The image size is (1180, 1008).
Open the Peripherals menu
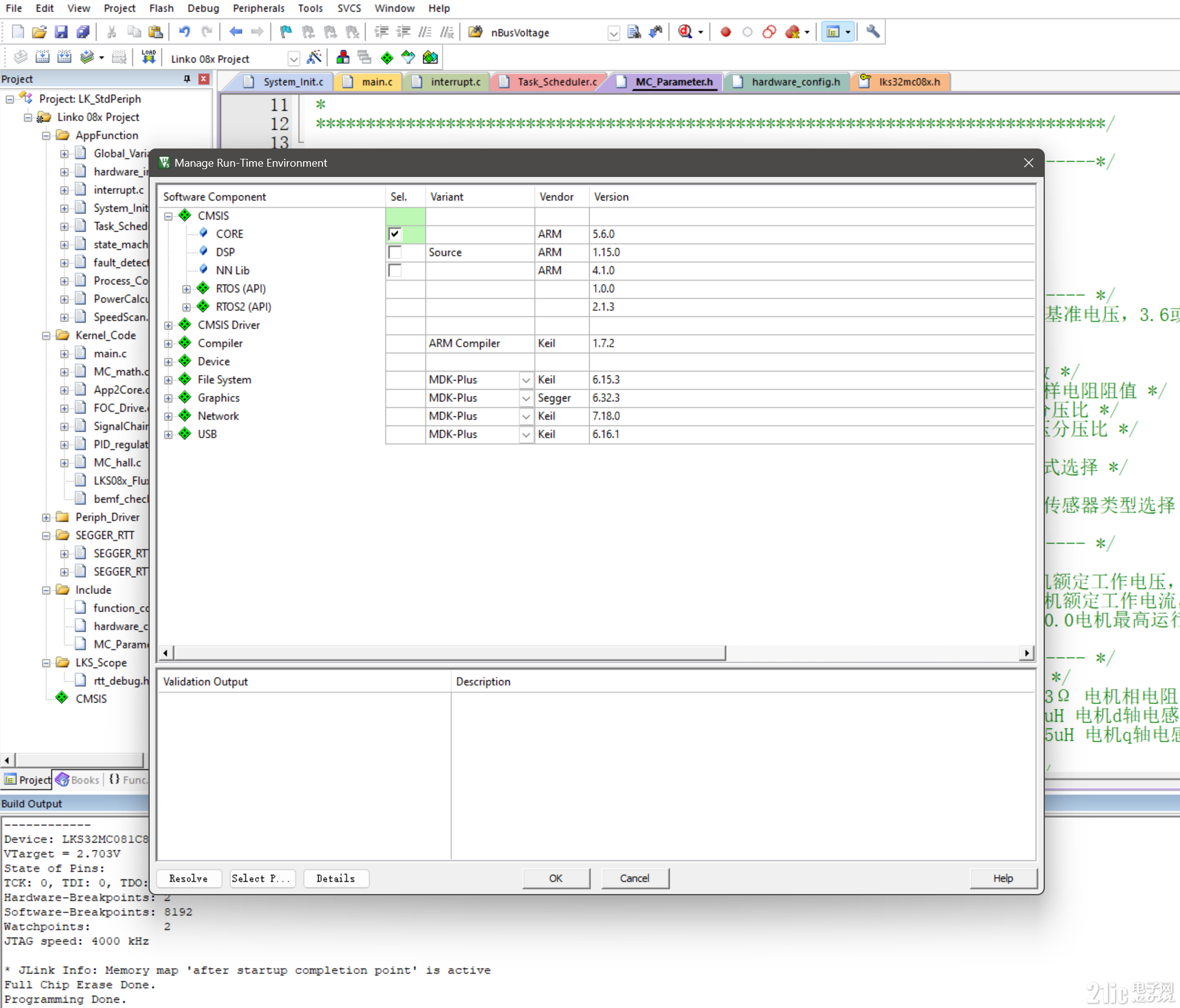click(x=258, y=8)
